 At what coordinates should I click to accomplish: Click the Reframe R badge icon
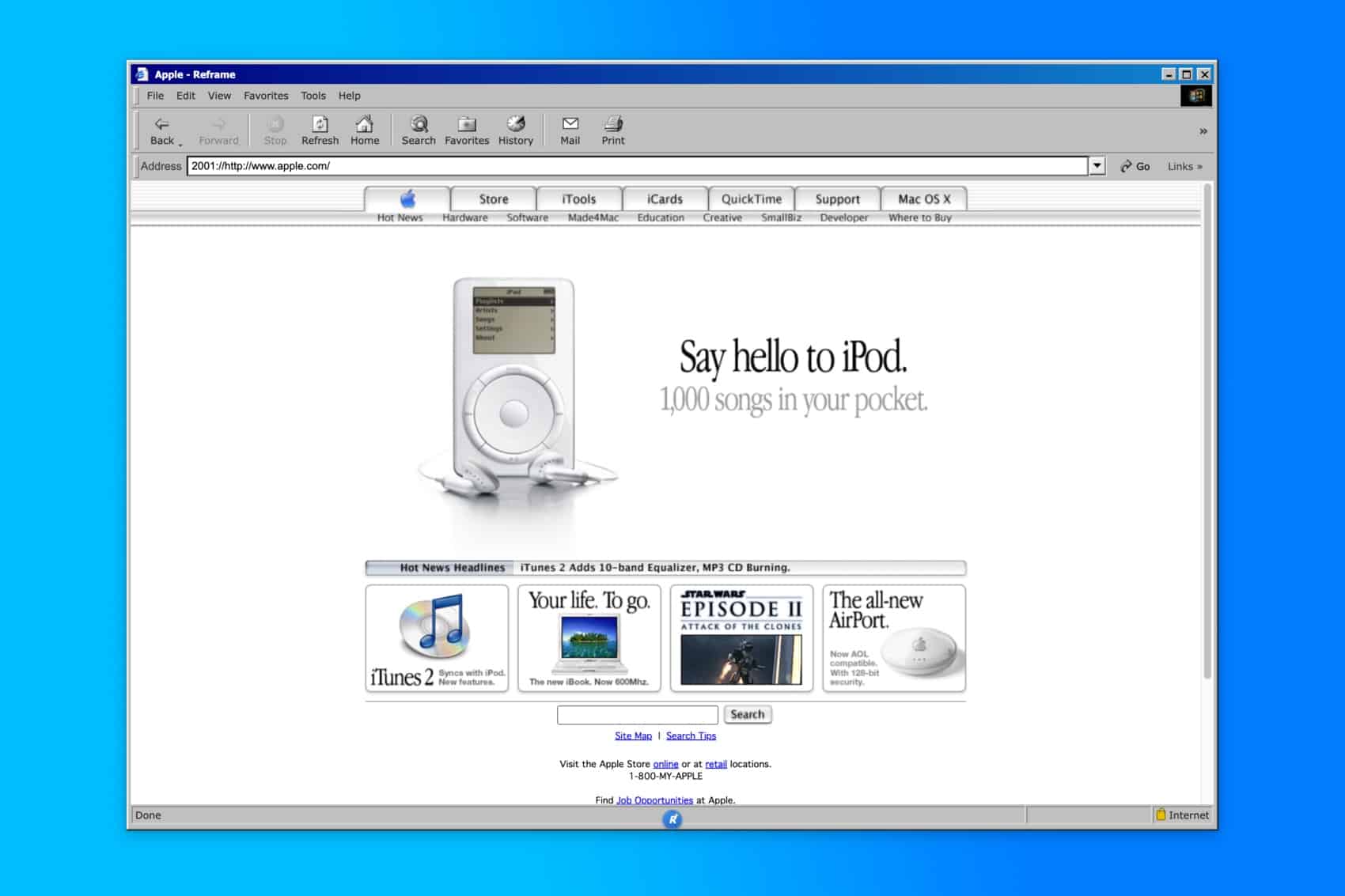pos(672,819)
